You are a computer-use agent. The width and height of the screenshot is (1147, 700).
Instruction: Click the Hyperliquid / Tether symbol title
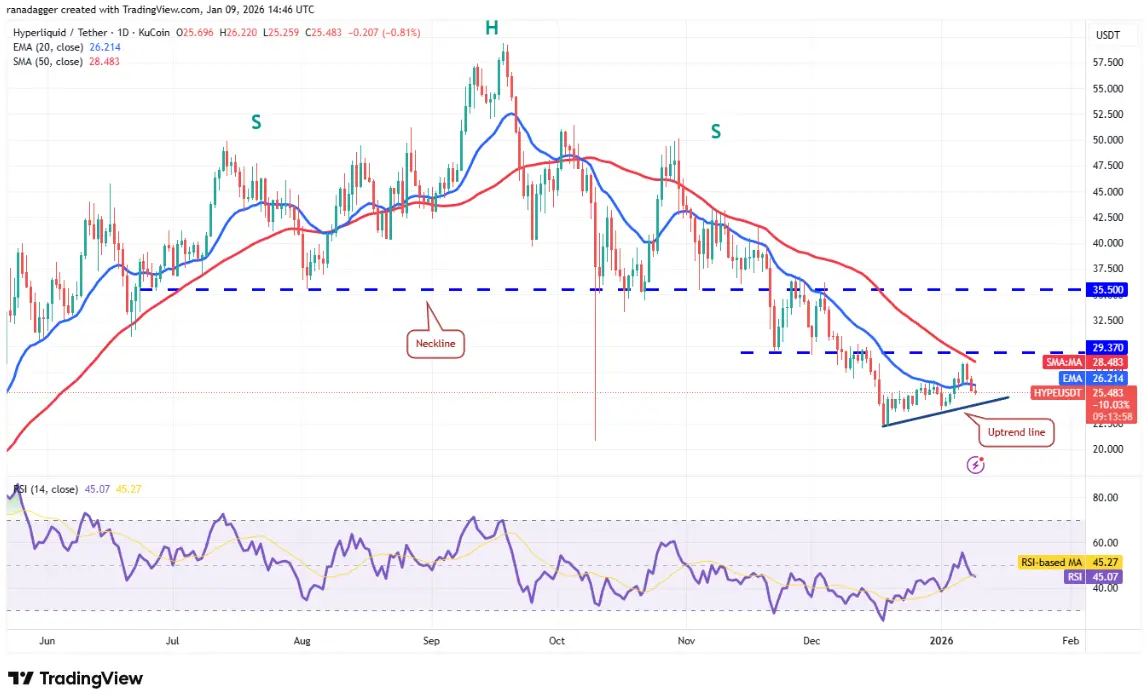point(91,32)
